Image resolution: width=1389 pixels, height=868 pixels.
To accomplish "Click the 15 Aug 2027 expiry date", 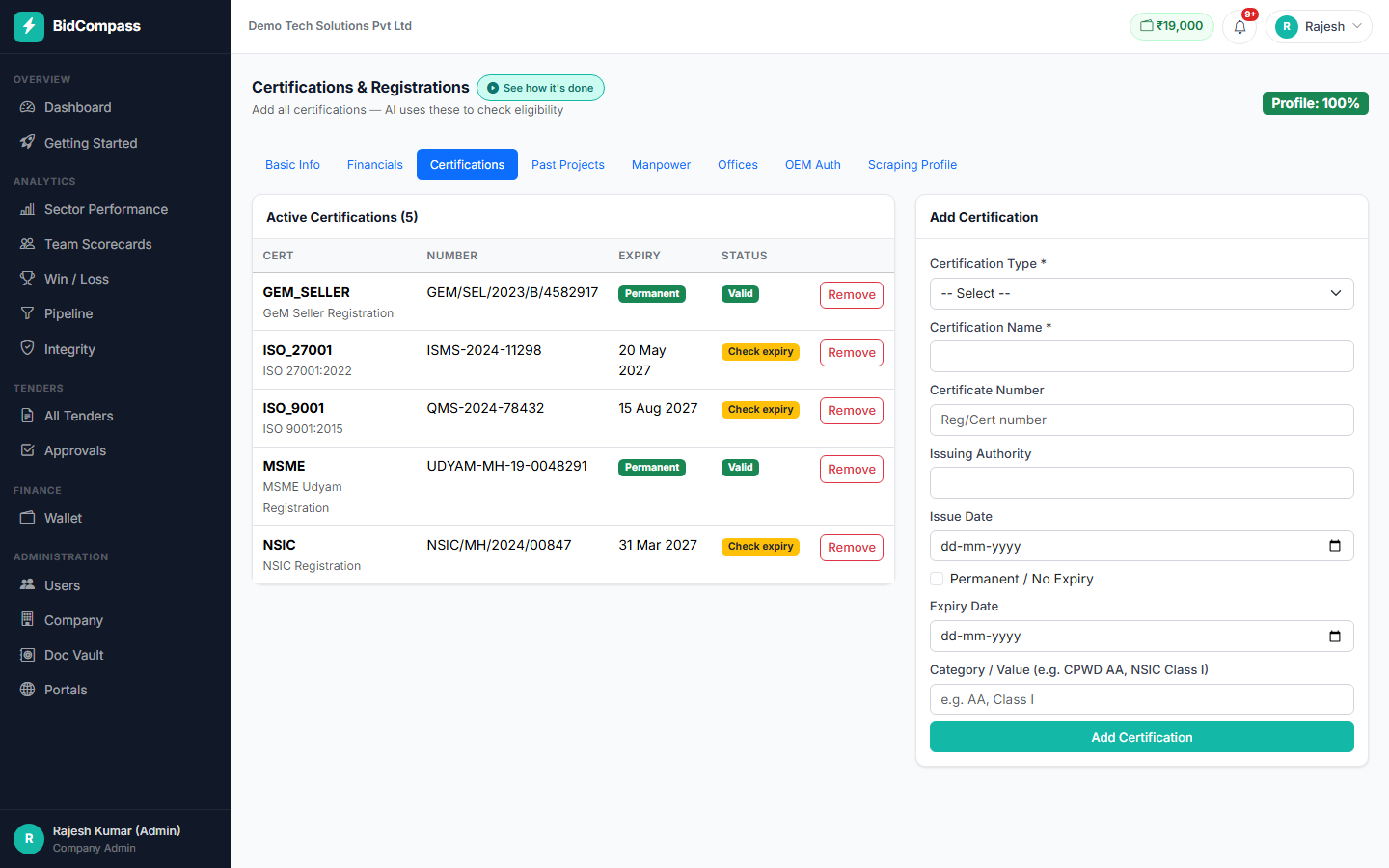I will point(658,408).
